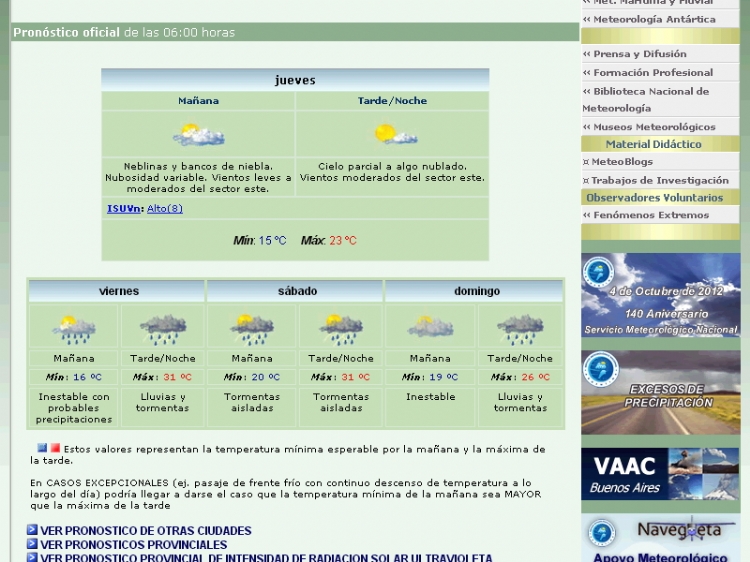Open the 140 Aniversario Servicio Meteorológico banner
Screen dimensions: 750x562
tap(661, 295)
